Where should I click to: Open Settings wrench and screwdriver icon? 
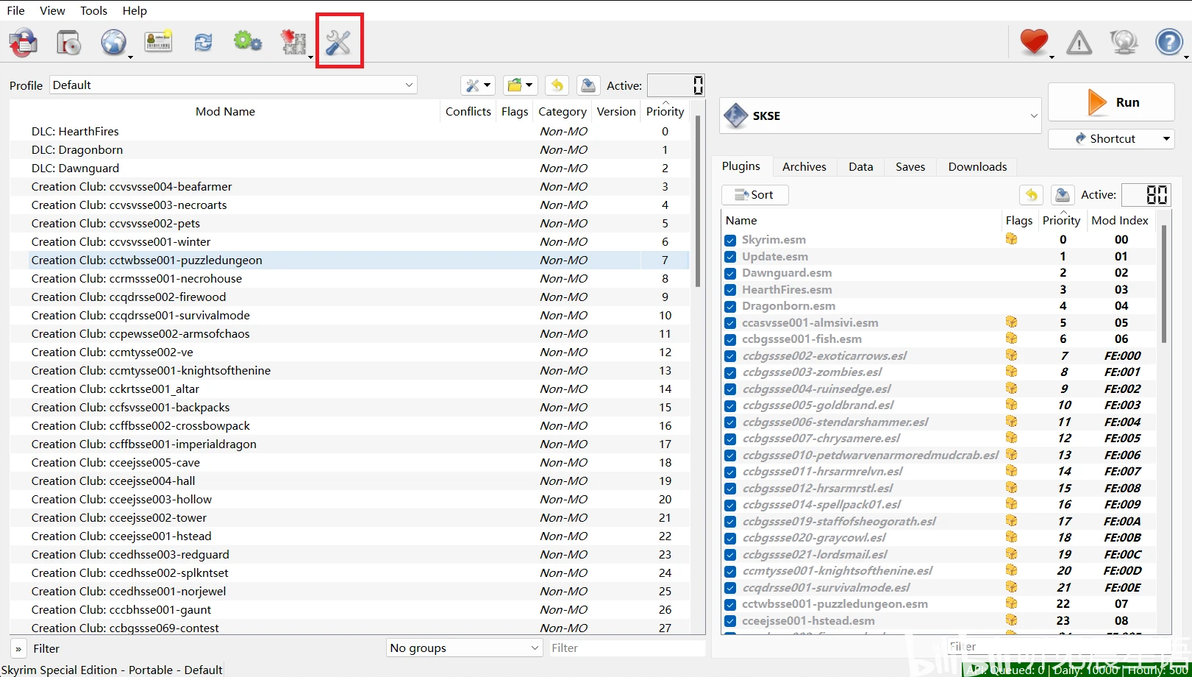pos(338,42)
